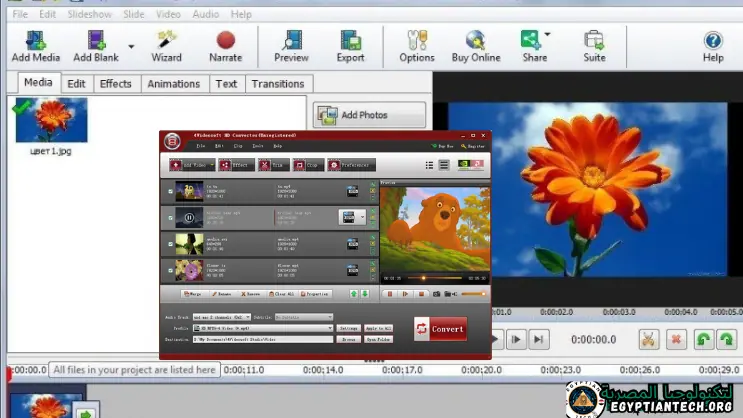Open the Audio menu
Screen dimensions: 743x418
(x=206, y=14)
